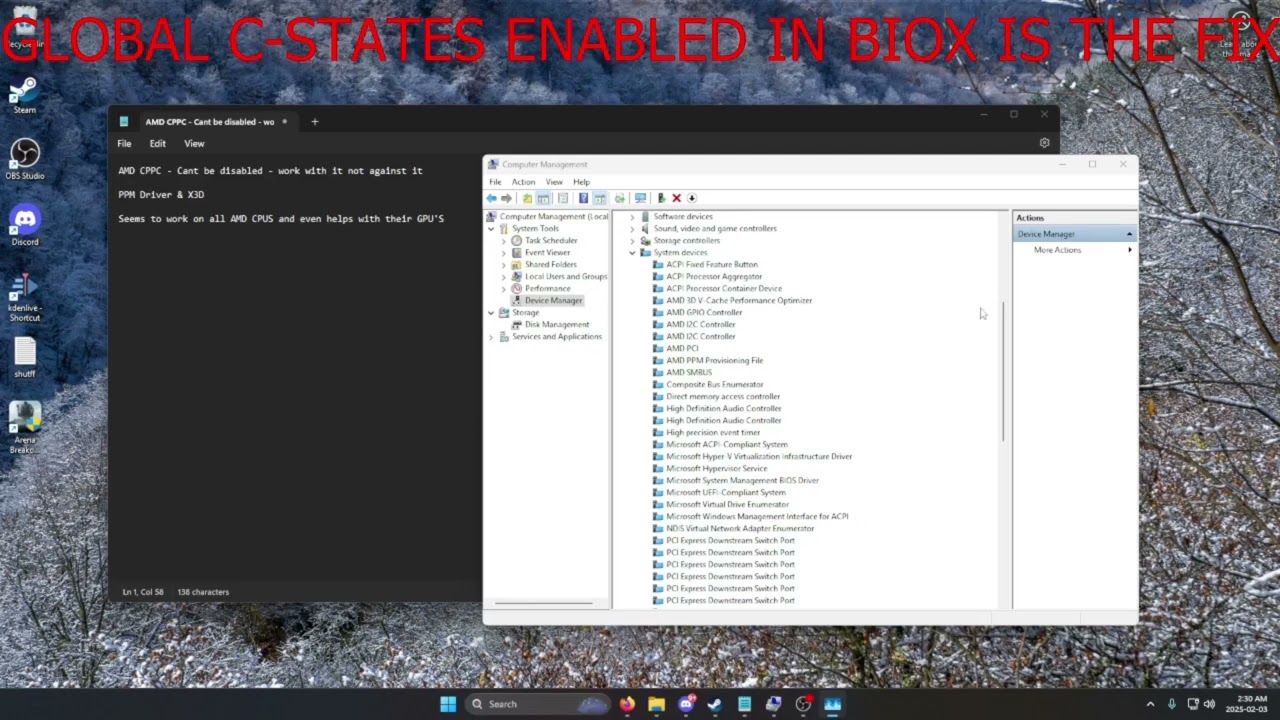Open volume control in system tray
This screenshot has width=1280, height=720.
point(1209,704)
